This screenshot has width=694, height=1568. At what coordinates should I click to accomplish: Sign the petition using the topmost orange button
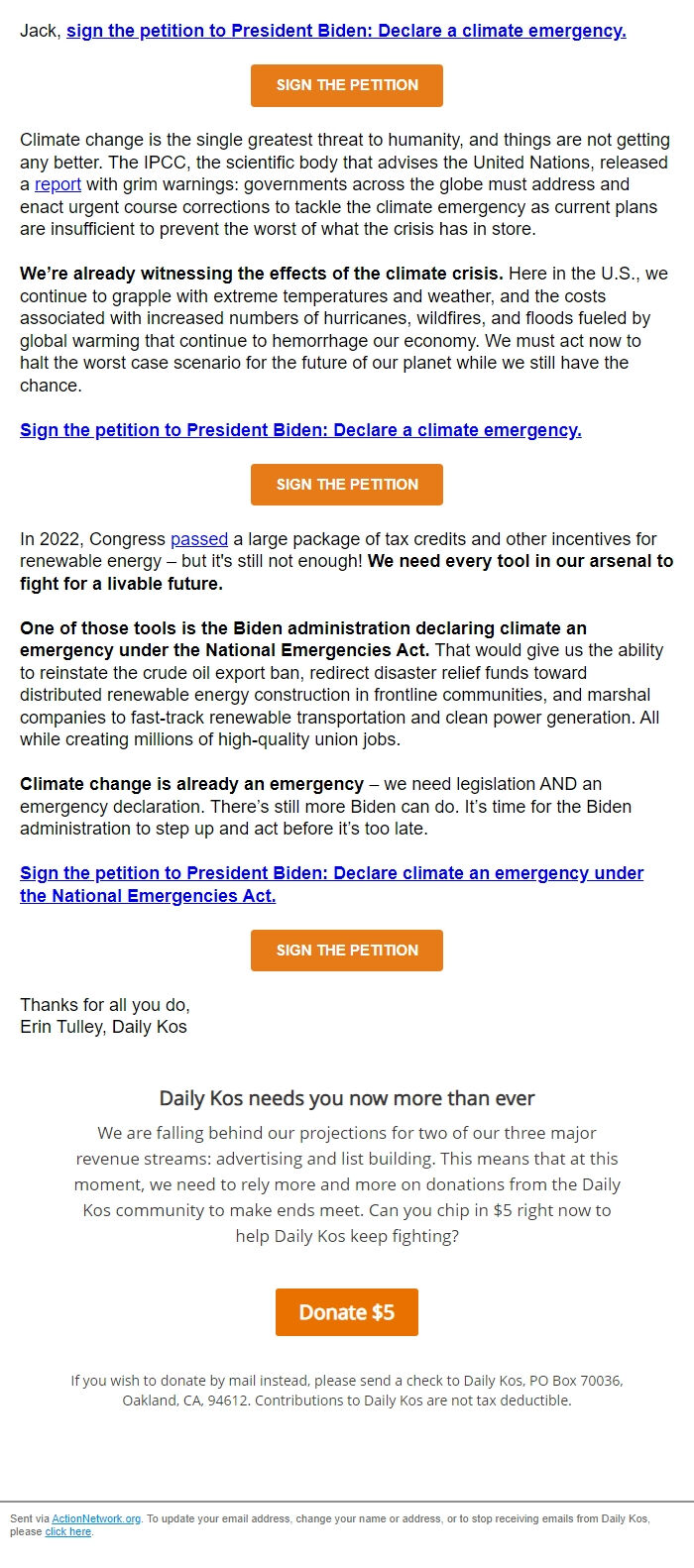[346, 85]
